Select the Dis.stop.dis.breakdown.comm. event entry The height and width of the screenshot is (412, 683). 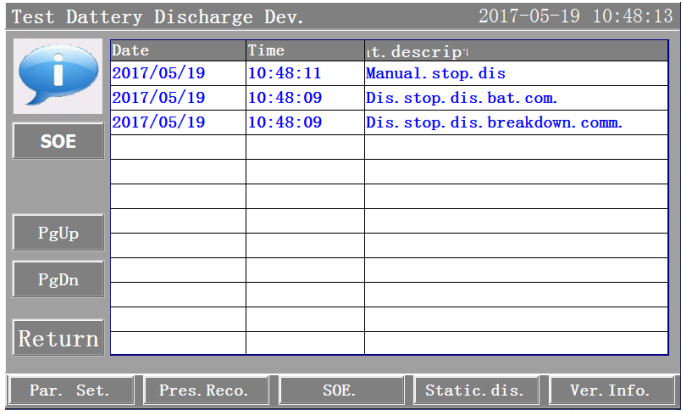pyautogui.click(x=494, y=123)
